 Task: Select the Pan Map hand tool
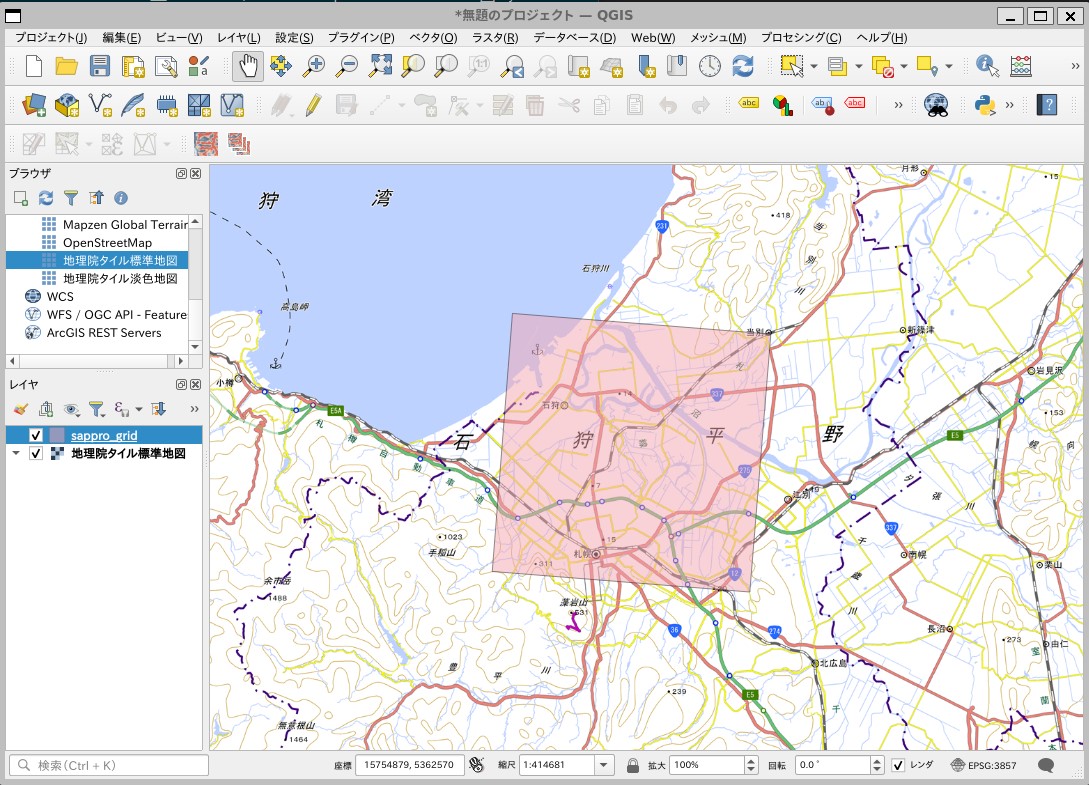pyautogui.click(x=248, y=67)
